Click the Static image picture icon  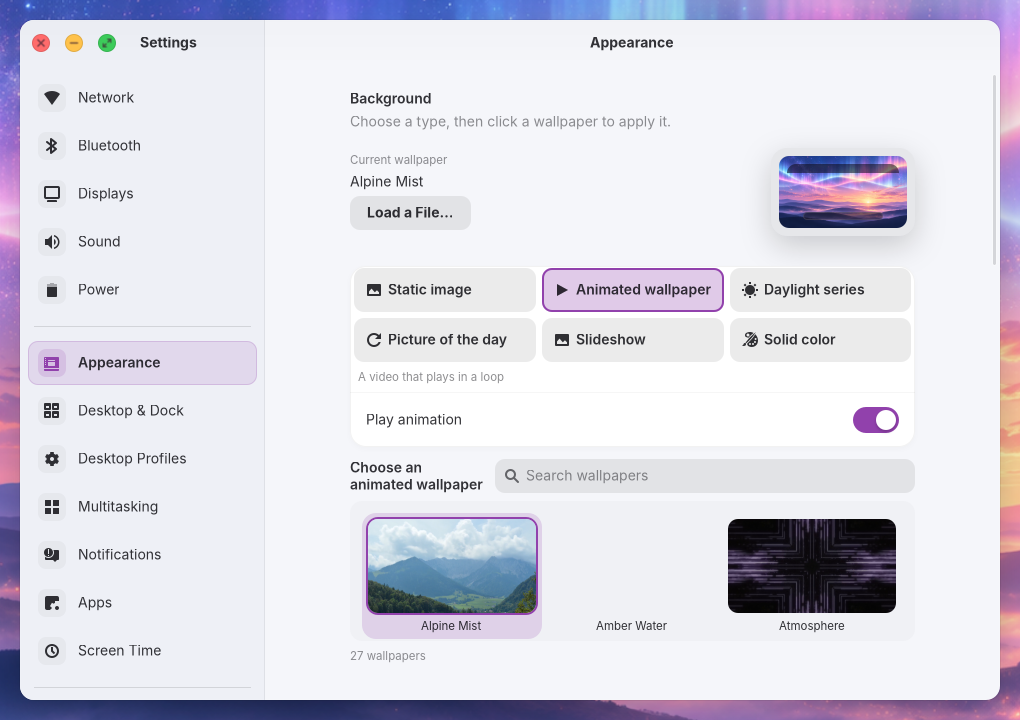[374, 290]
